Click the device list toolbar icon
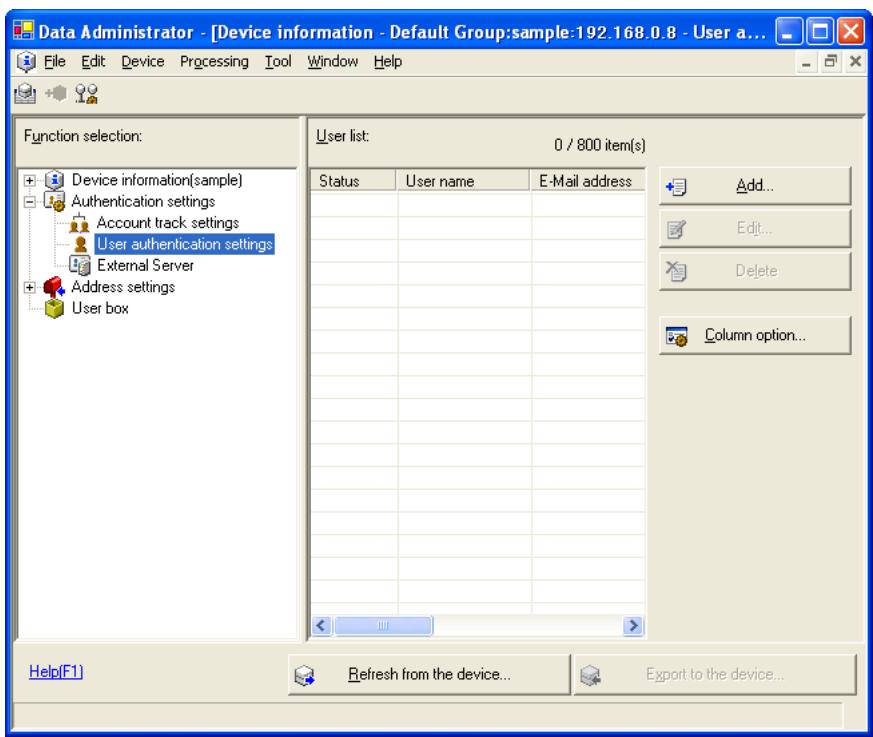This screenshot has height=737, width=873. [x=25, y=94]
